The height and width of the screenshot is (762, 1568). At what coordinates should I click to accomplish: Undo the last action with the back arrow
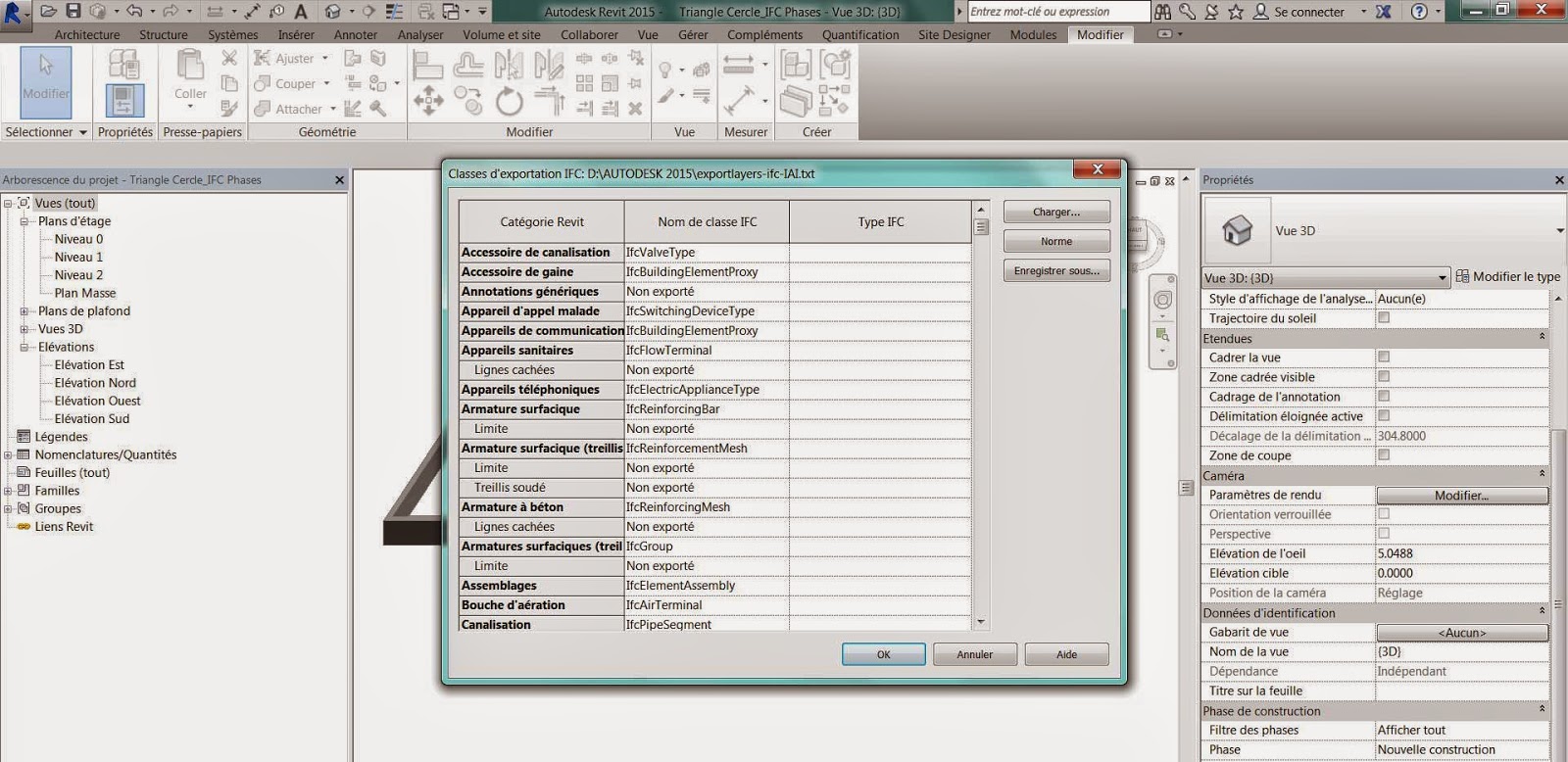coord(134,12)
